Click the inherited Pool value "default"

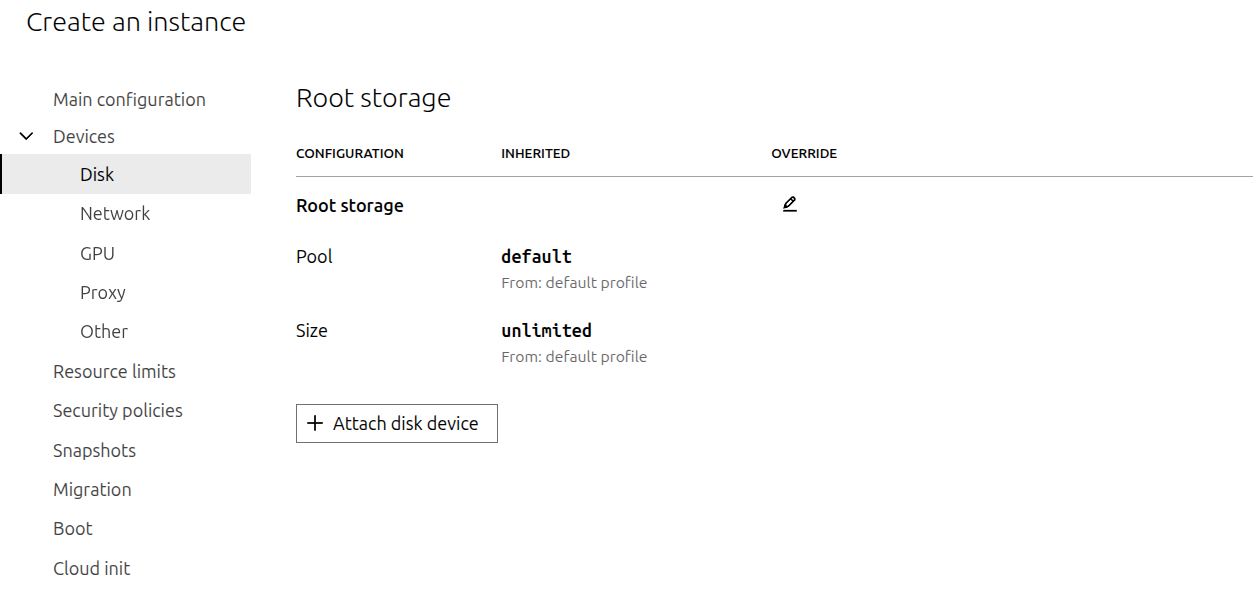pos(536,257)
